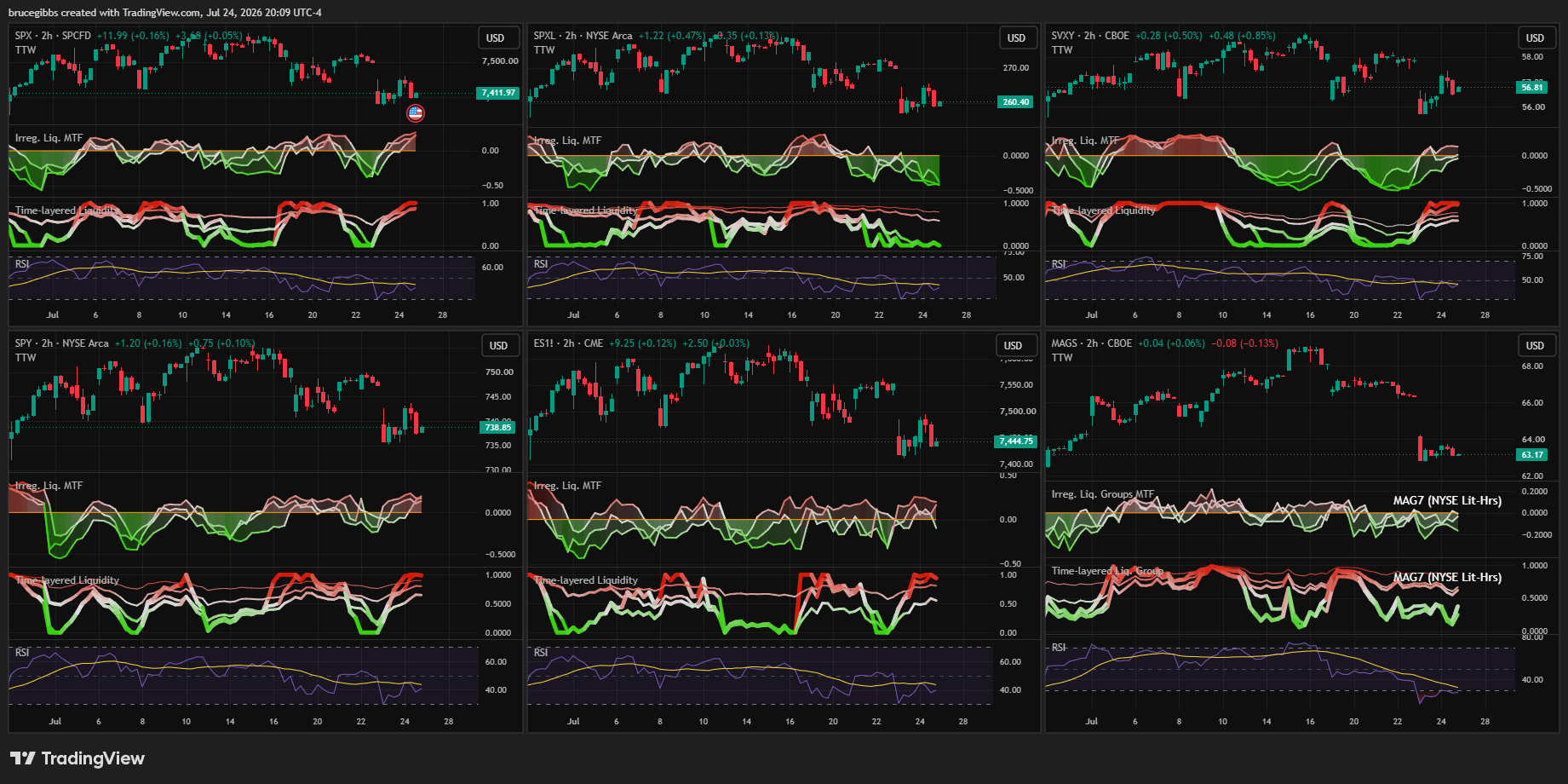Click the TradingView logo icon
The width and height of the screenshot is (1568, 784).
tap(23, 758)
